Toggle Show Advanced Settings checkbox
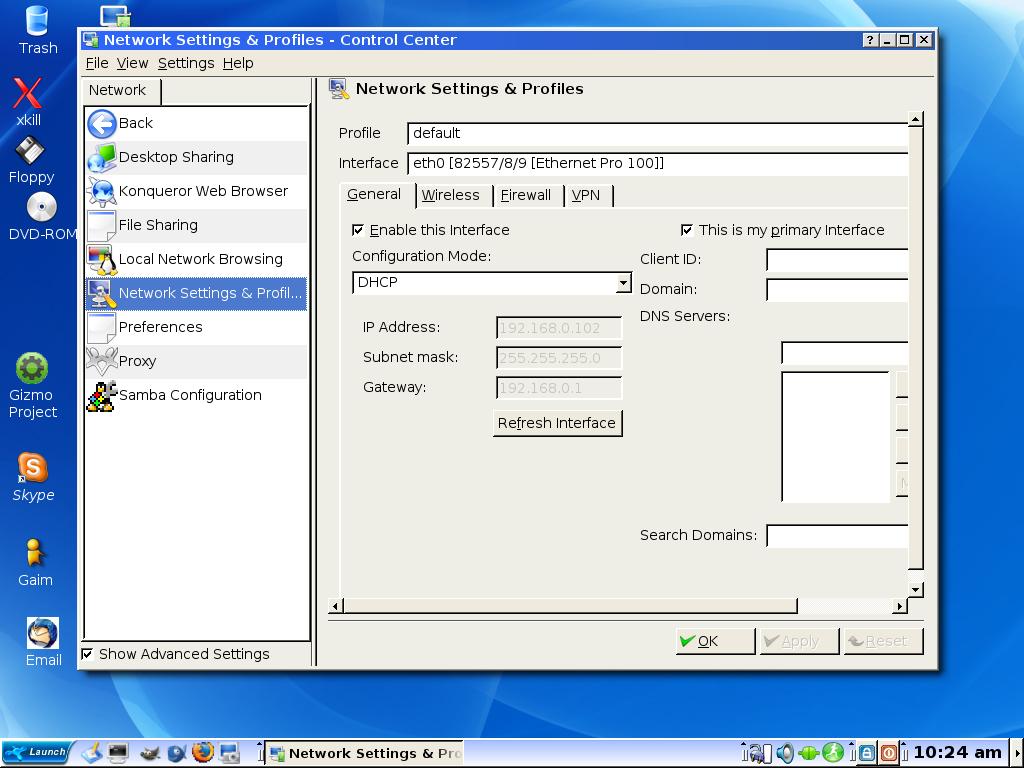The image size is (1024, 768). tap(88, 654)
